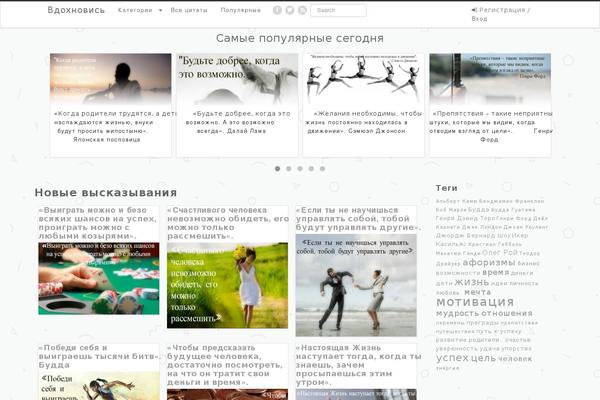
Task: Select the Олег Рой tag
Action: click(500, 253)
